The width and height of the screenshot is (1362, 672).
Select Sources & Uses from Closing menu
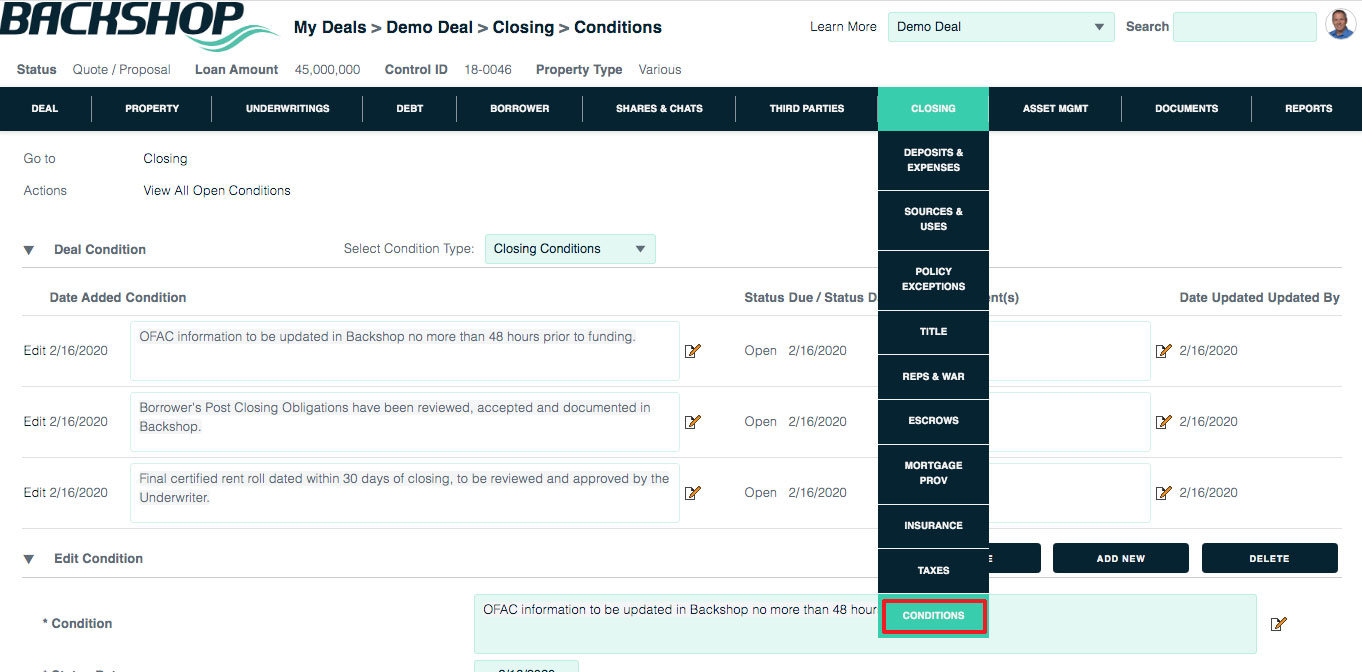[x=933, y=219]
